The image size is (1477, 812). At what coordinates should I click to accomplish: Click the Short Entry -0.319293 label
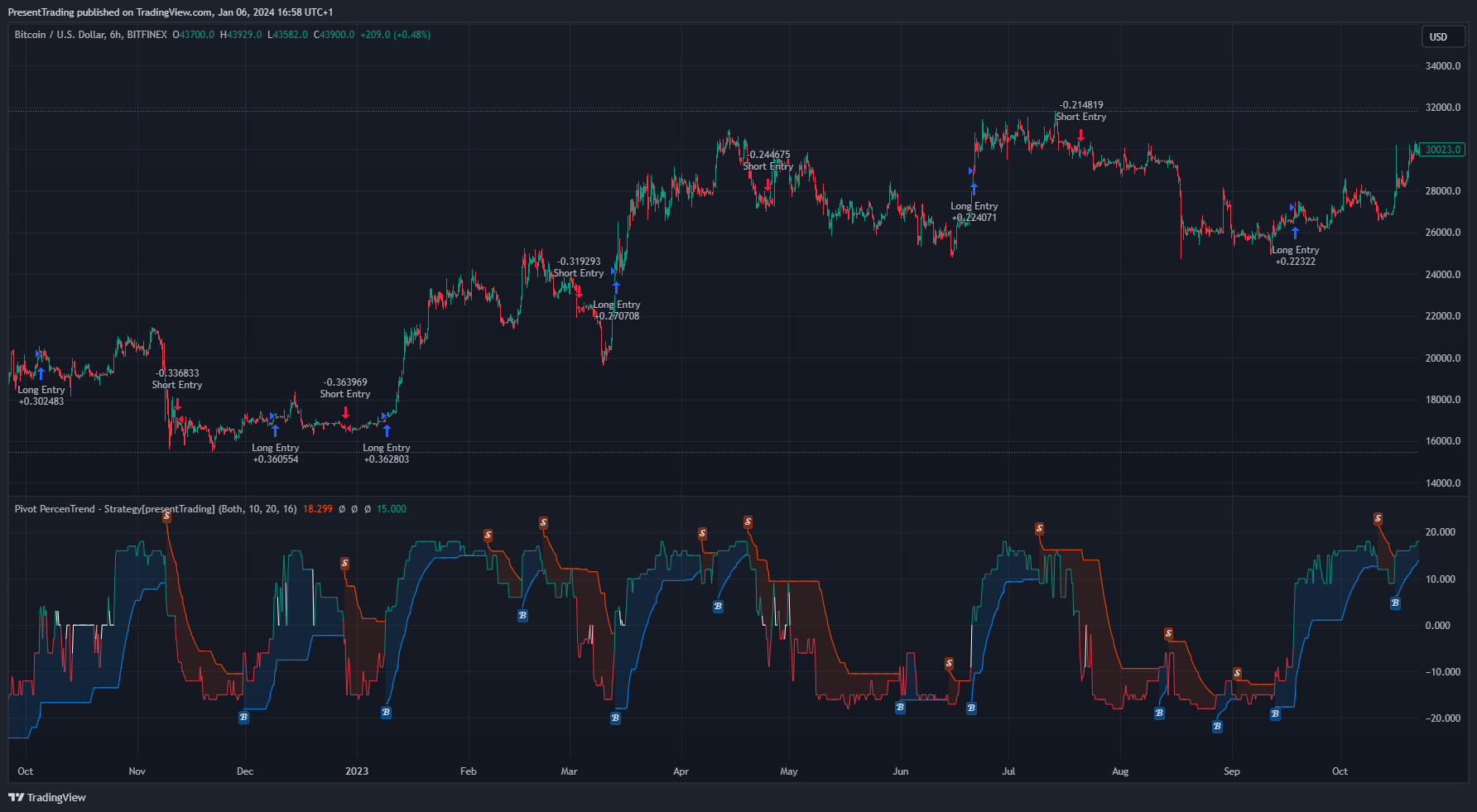tap(579, 267)
